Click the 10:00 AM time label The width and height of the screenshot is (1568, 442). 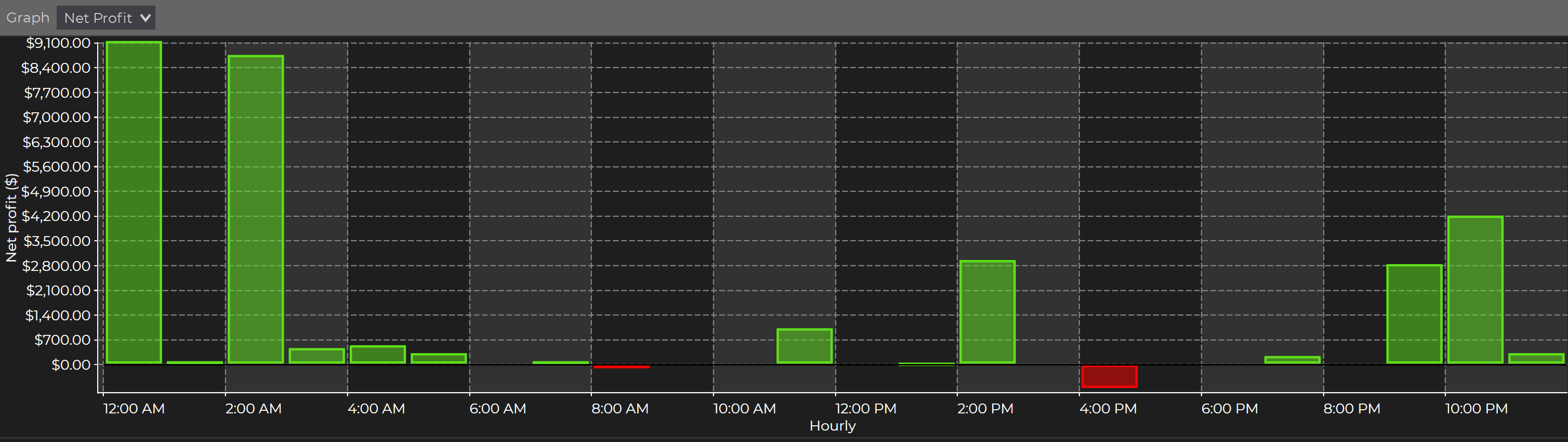click(744, 409)
